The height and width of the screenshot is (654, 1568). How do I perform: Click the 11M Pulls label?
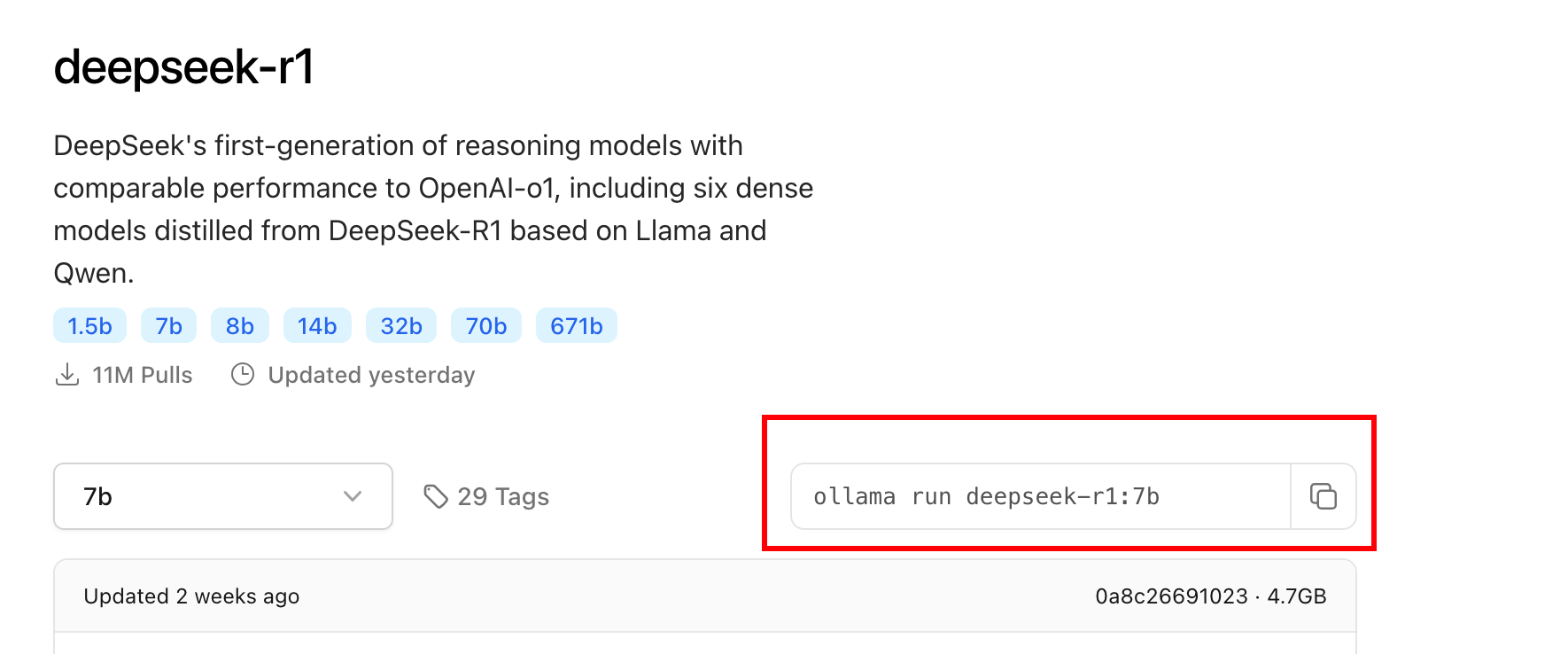(x=143, y=374)
